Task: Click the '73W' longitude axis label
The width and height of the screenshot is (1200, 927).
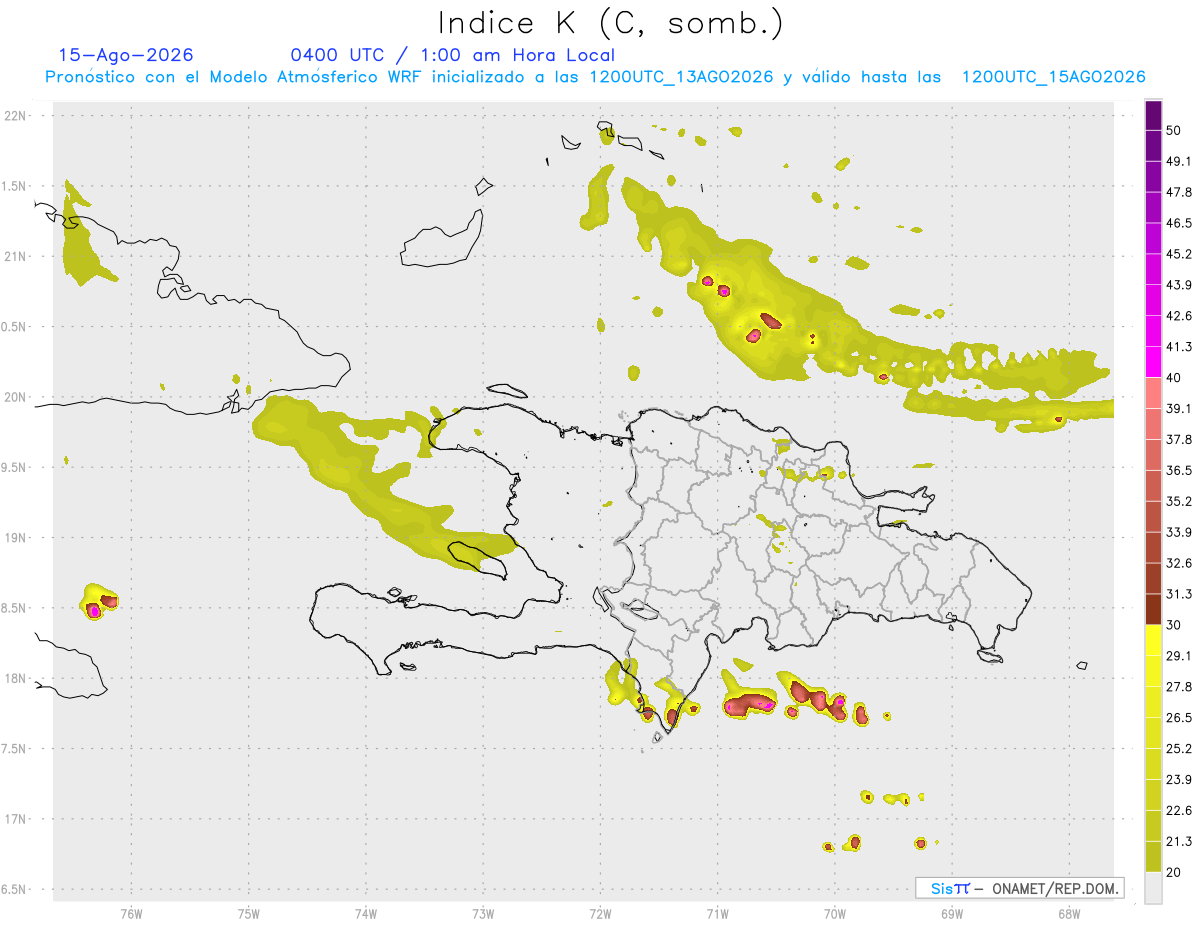Action: coord(483,914)
